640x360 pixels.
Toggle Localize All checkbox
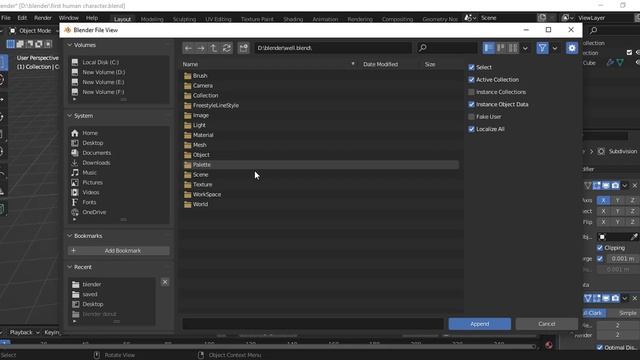[471, 129]
